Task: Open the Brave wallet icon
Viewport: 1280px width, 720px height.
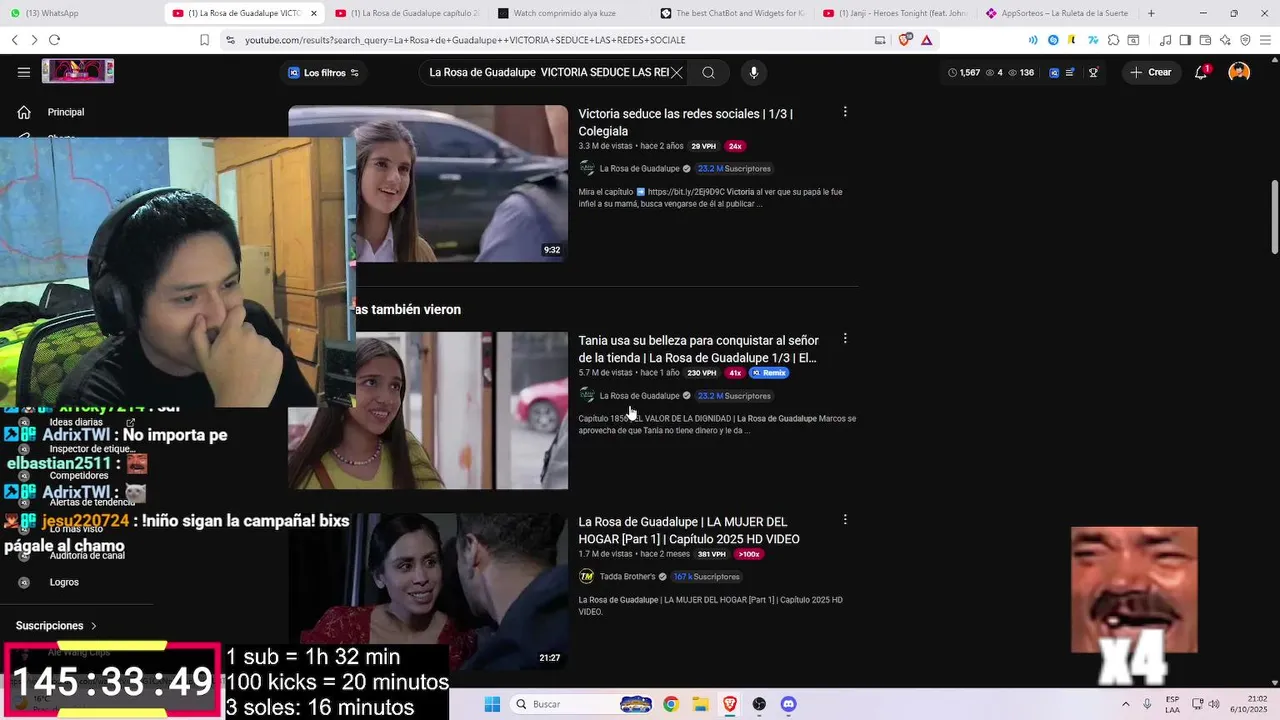Action: pos(1205,40)
